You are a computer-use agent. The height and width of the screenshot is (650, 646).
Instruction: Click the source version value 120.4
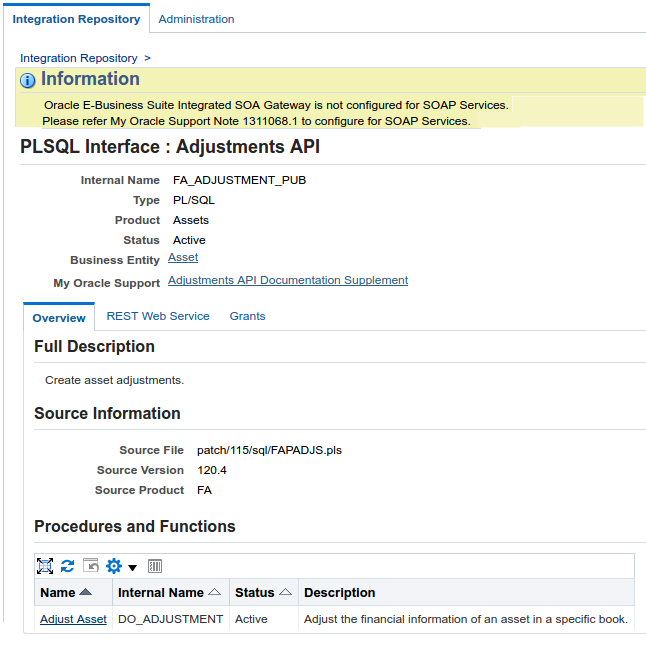click(x=212, y=470)
